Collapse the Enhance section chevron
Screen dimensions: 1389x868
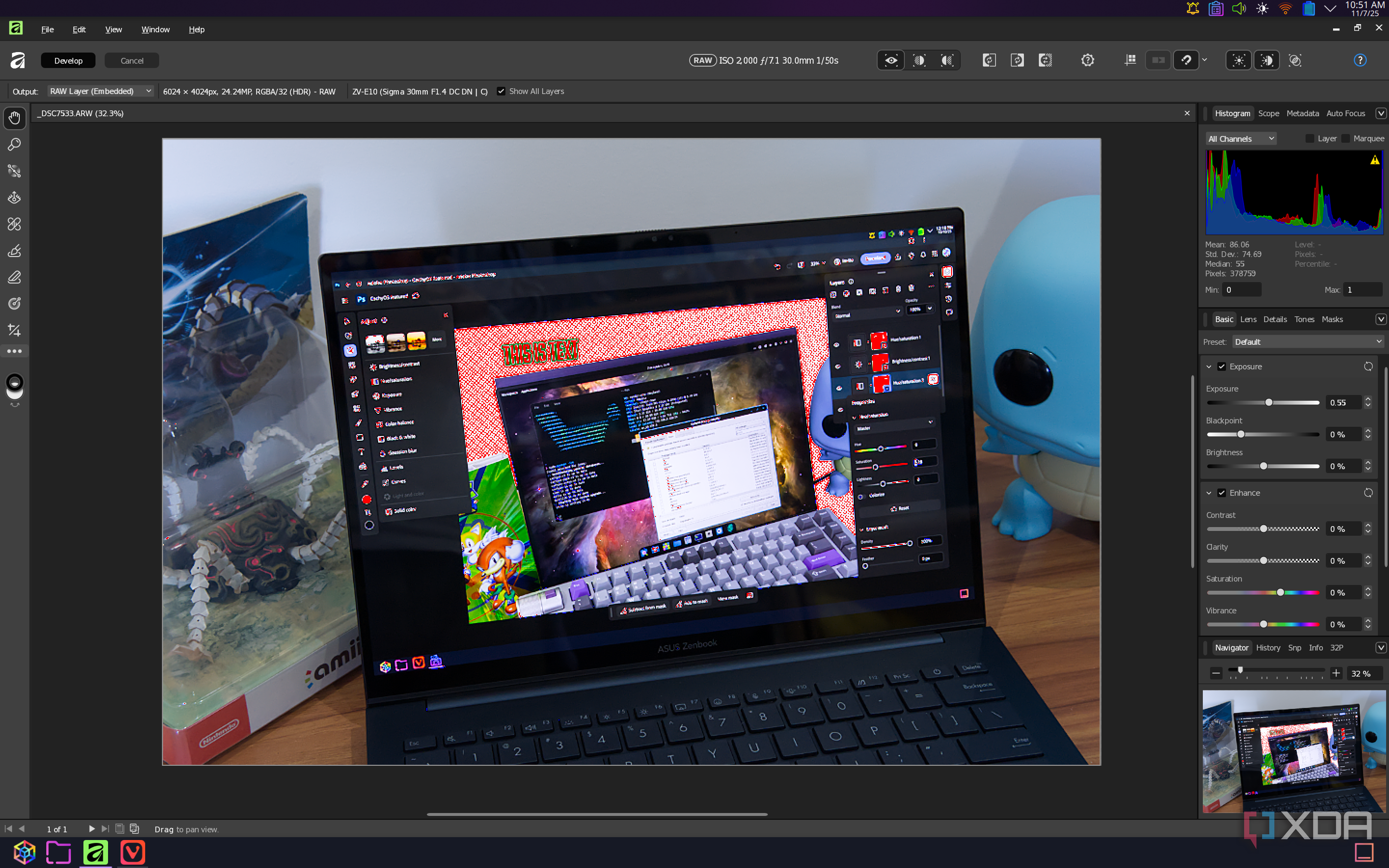click(1209, 492)
